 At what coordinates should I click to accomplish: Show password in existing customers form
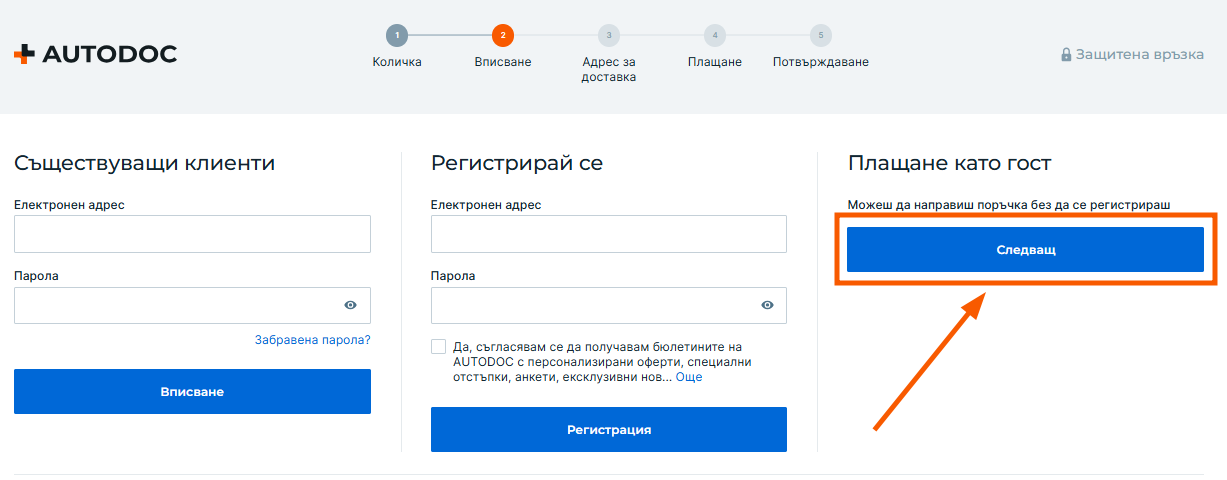click(350, 306)
